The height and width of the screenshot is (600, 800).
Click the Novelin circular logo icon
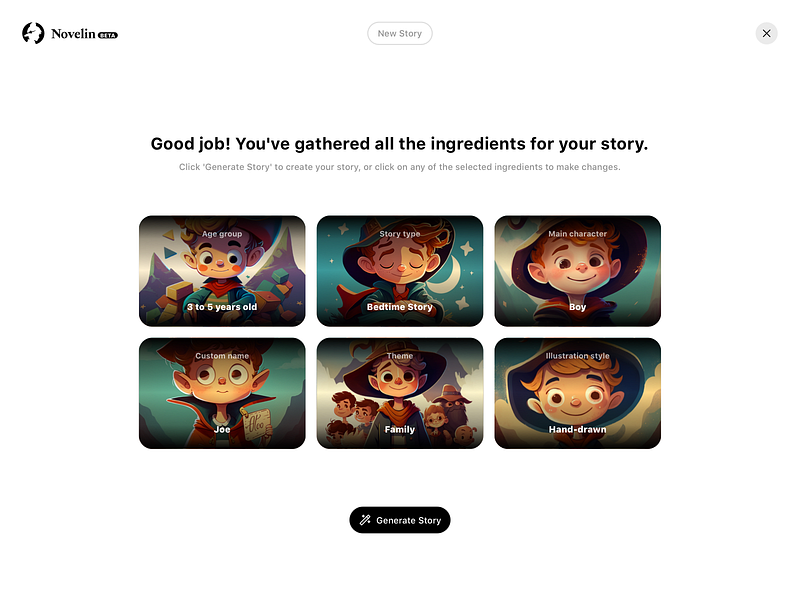(x=33, y=34)
